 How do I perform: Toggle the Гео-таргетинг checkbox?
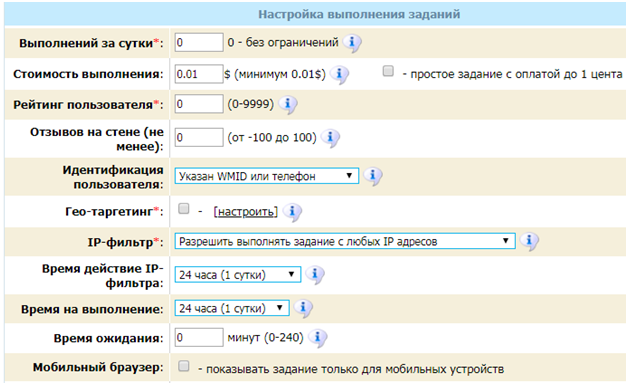pyautogui.click(x=183, y=208)
